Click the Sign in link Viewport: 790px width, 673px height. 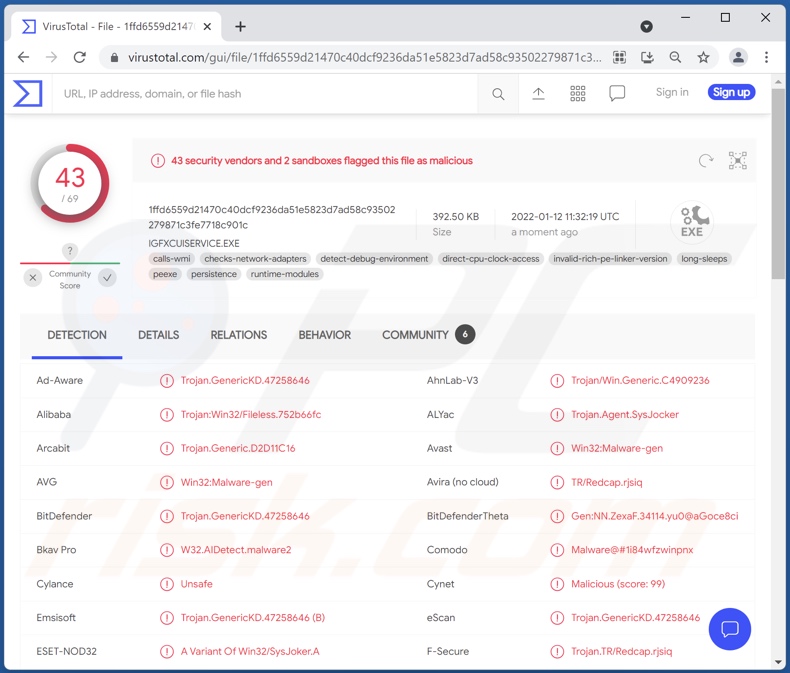pos(672,92)
